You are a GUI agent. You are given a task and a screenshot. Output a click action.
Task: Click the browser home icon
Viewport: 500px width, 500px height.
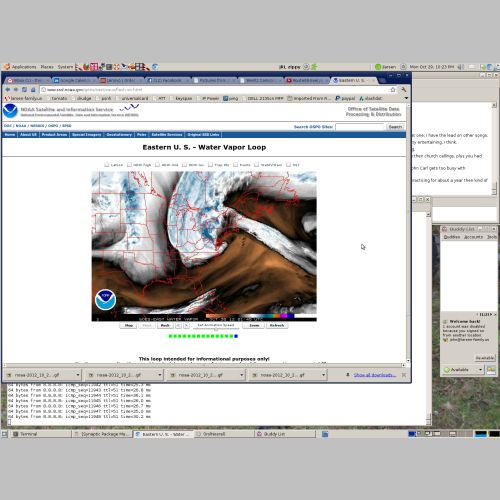33,89
